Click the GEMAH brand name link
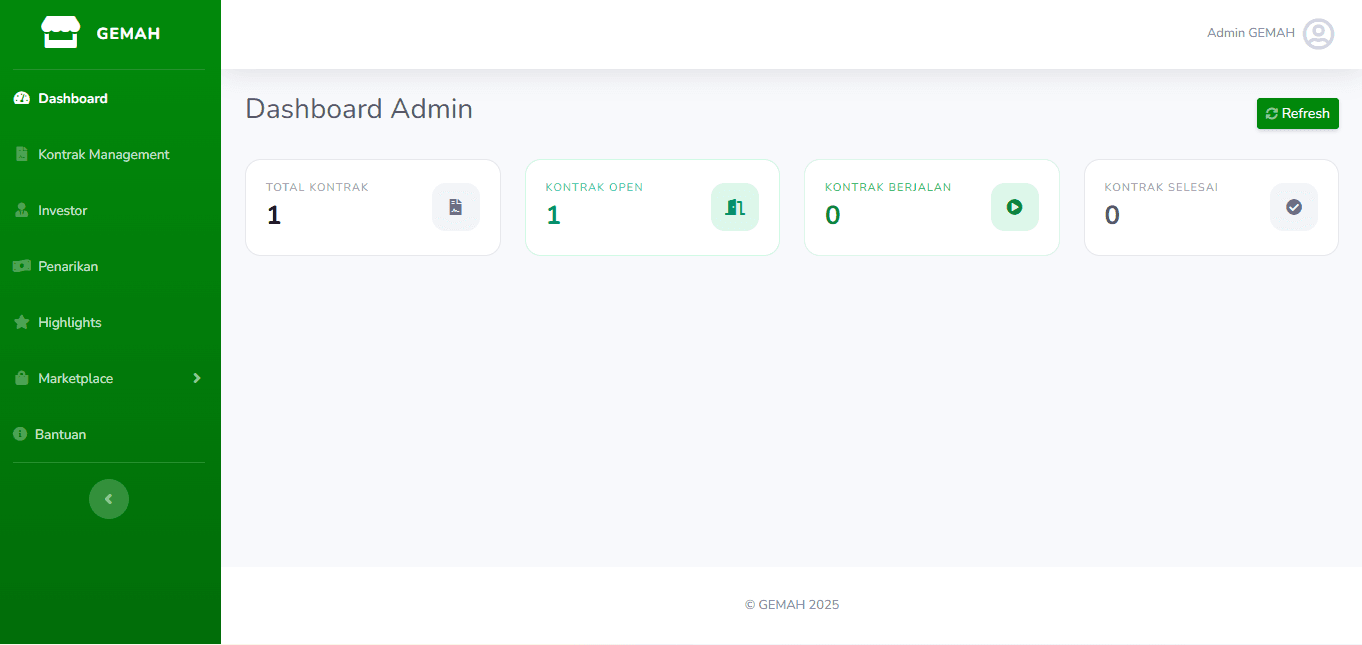The width and height of the screenshot is (1362, 645). click(x=128, y=34)
